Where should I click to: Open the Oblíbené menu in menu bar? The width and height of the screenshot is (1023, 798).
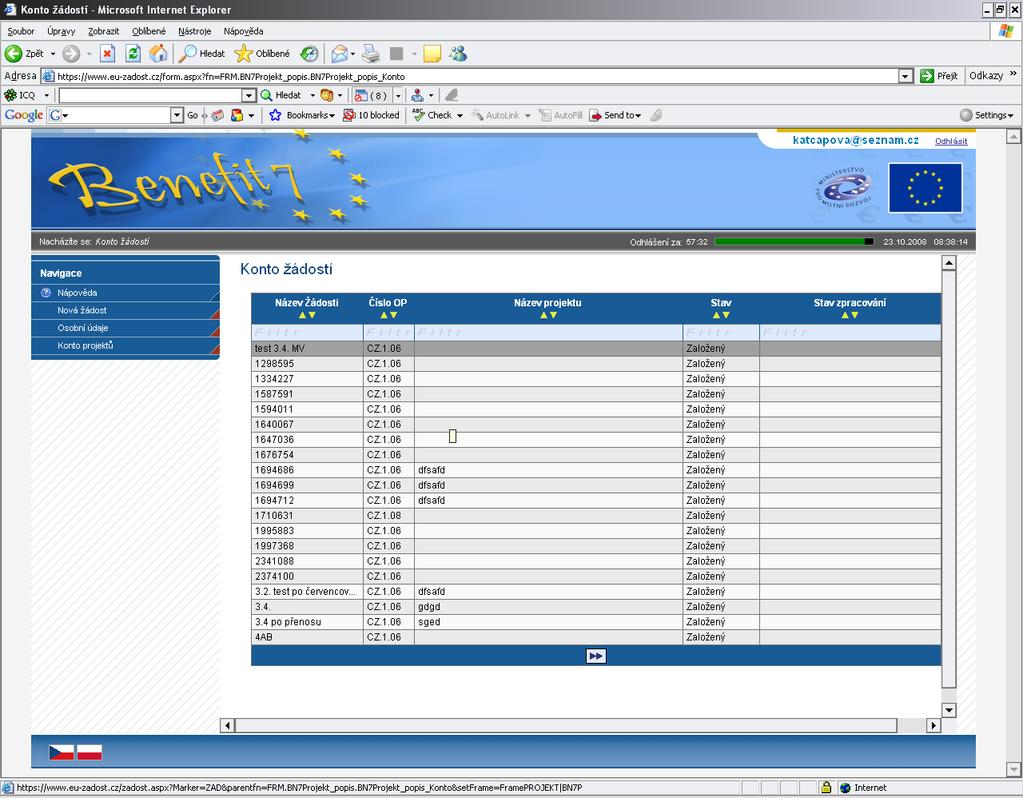click(149, 31)
